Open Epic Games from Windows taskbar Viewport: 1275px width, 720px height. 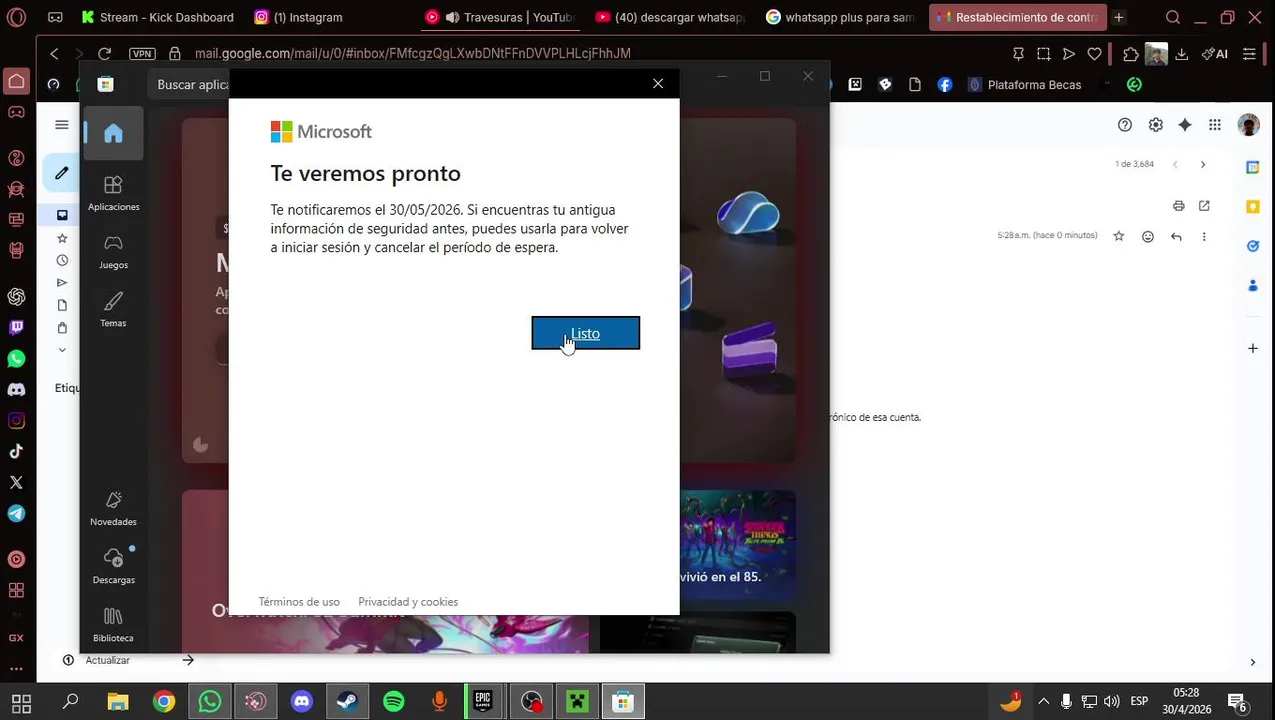coord(483,702)
